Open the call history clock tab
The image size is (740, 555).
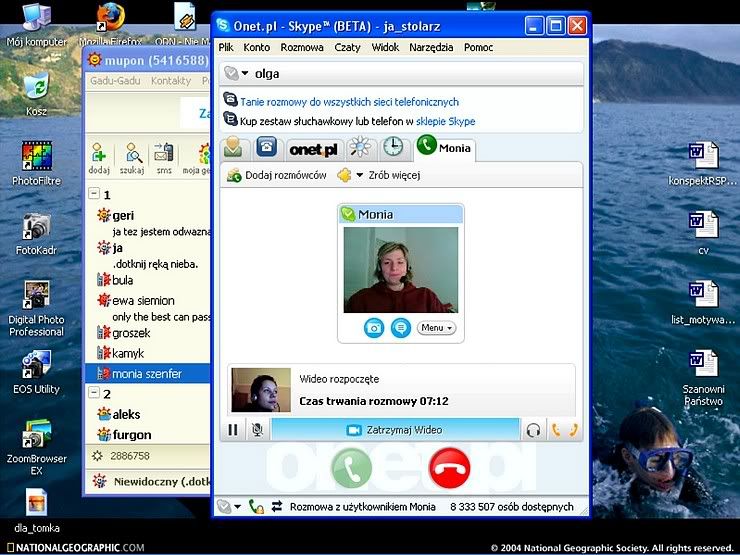coord(393,147)
